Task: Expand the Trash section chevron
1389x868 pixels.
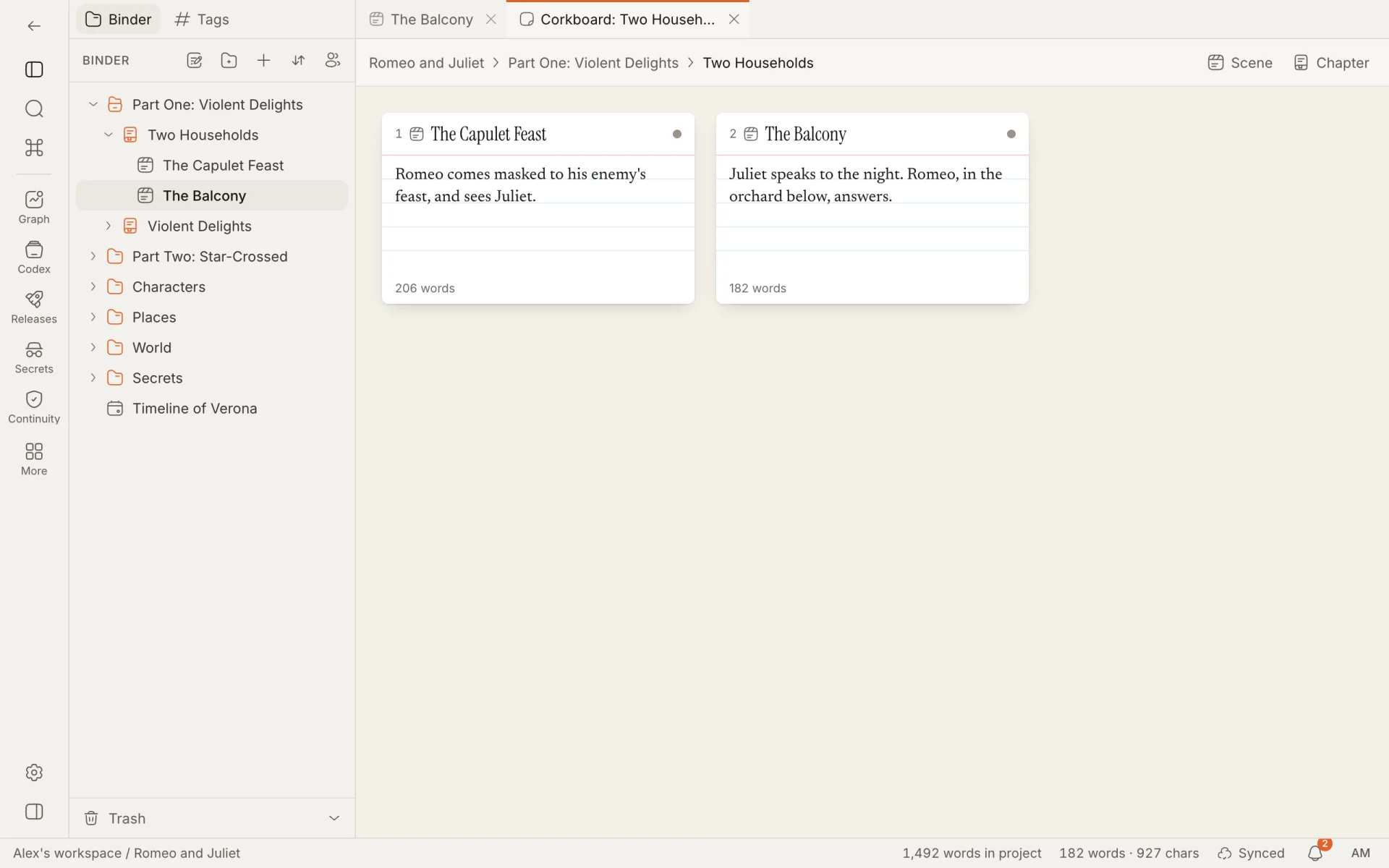Action: pyautogui.click(x=334, y=818)
